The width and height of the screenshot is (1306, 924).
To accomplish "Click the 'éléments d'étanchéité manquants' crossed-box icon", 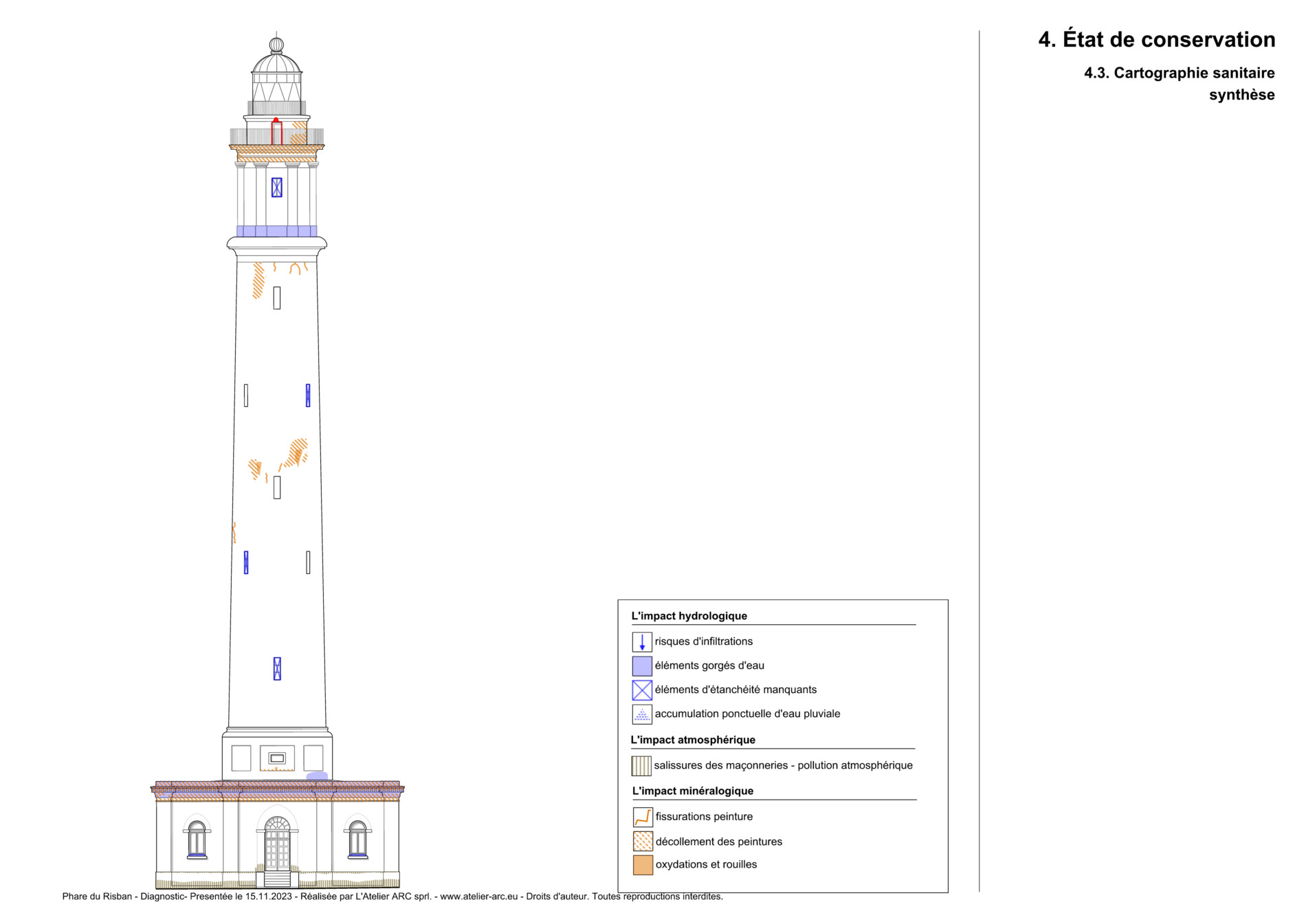I will 642,690.
